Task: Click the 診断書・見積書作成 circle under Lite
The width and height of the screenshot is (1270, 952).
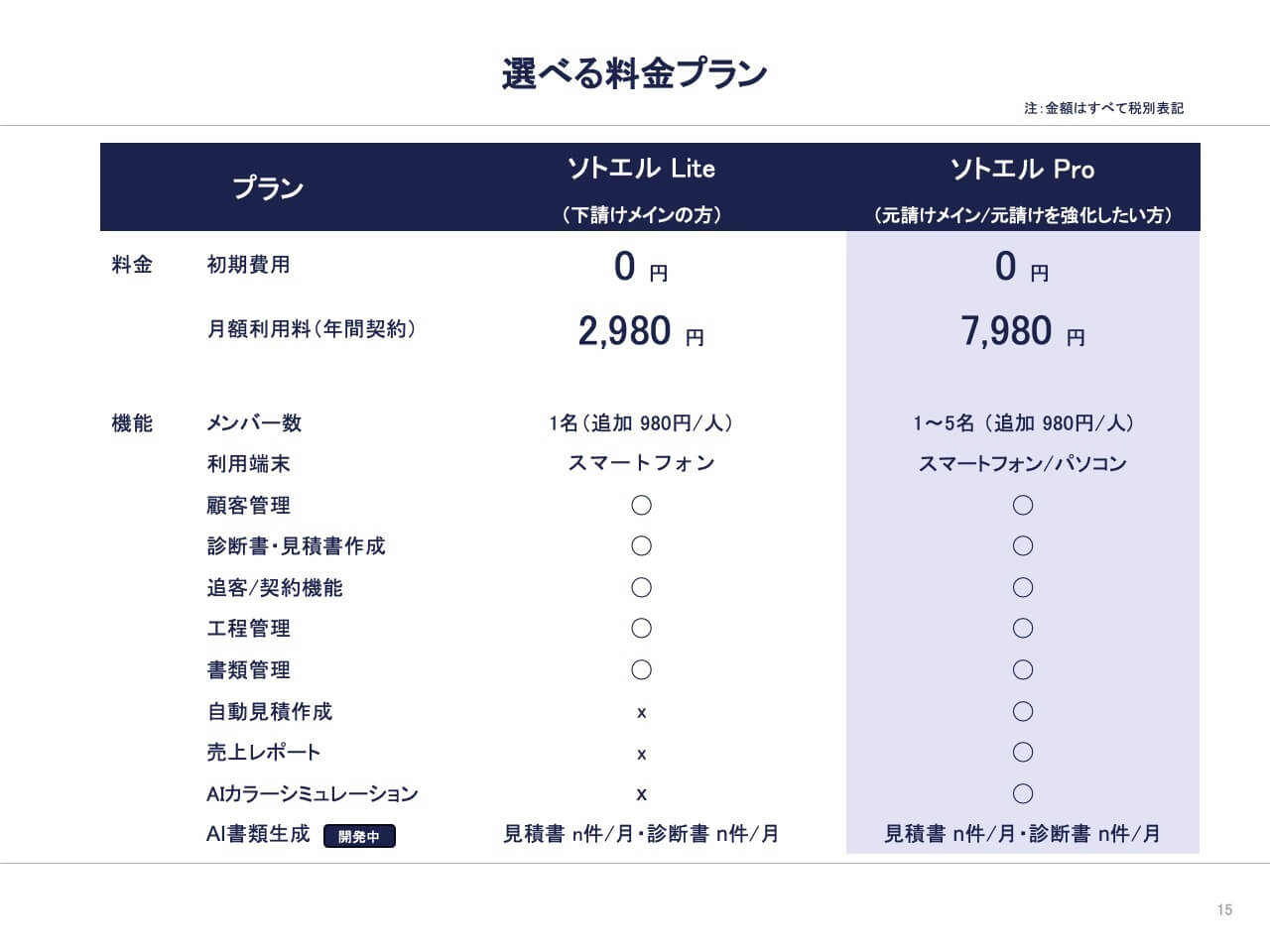Action: tap(641, 546)
